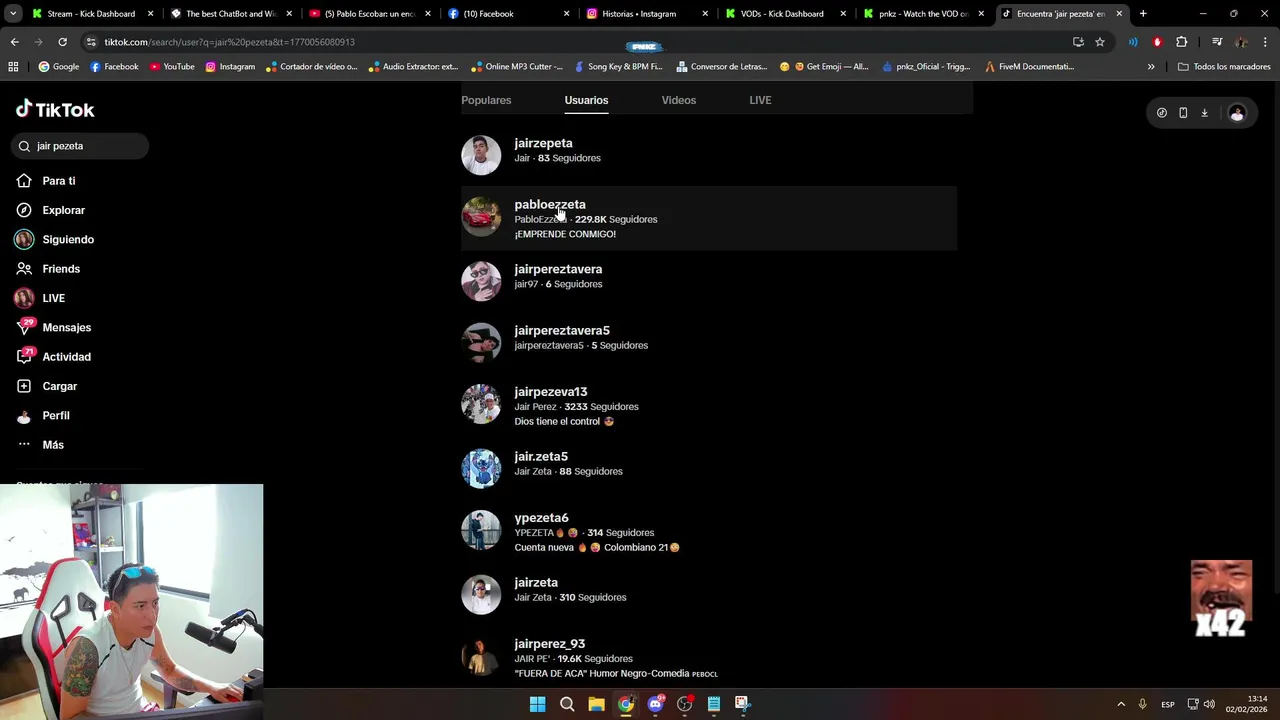Image resolution: width=1280 pixels, height=720 pixels.
Task: Open the Online MP3 Cutter bookmark
Action: coord(517,67)
